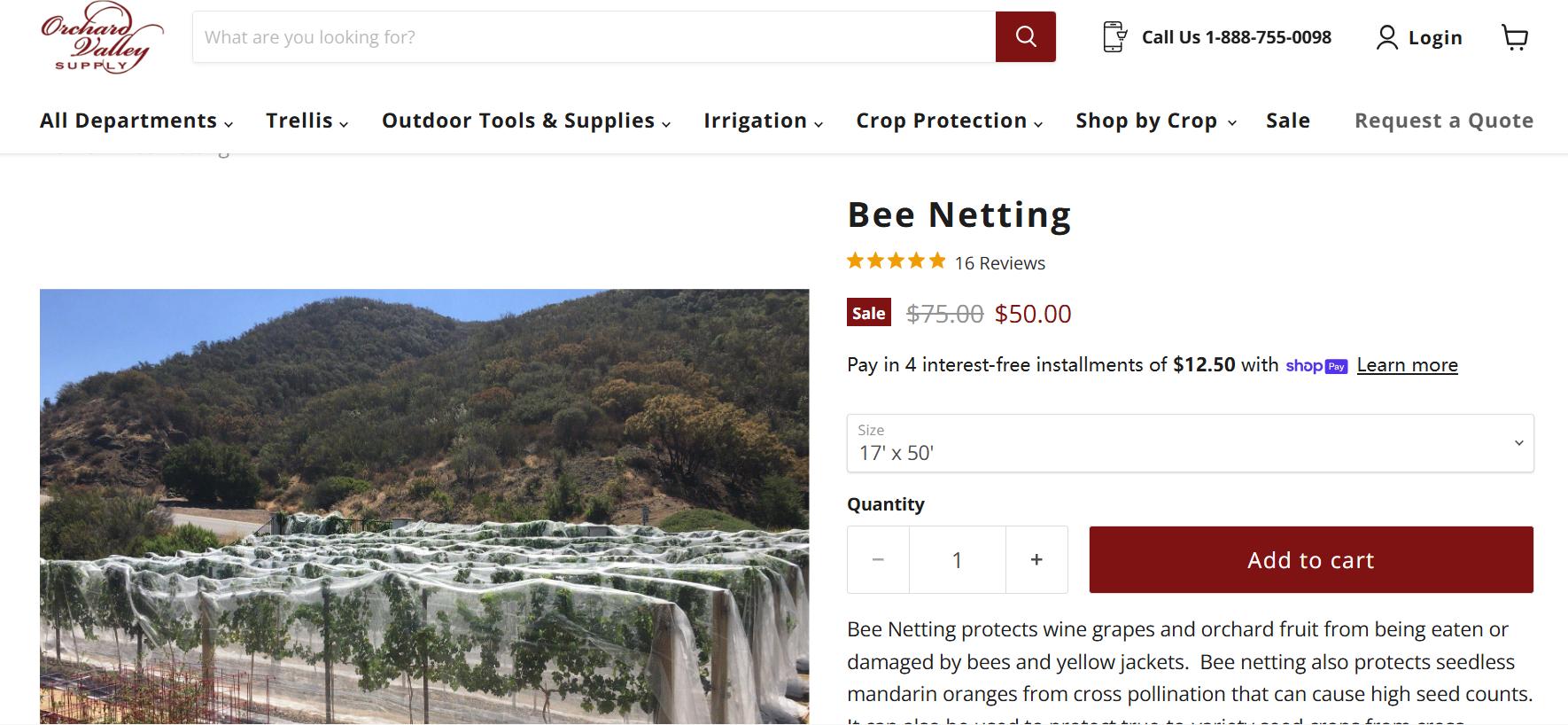Click the magnifying glass search button
Screen dimensions: 1568x725
point(1025,37)
